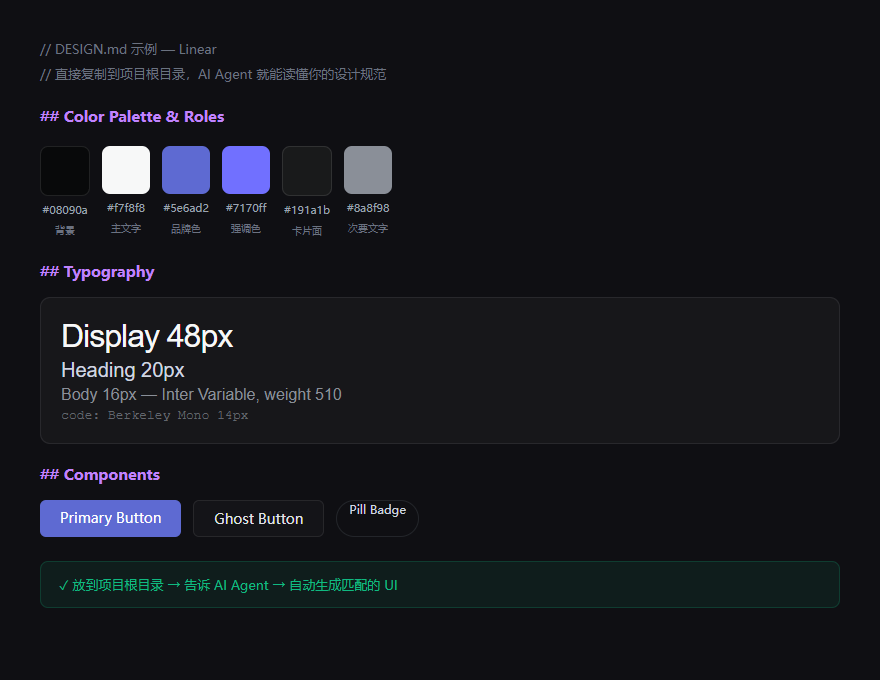Click the Components section heading
880x680 pixels.
pyautogui.click(x=100, y=474)
